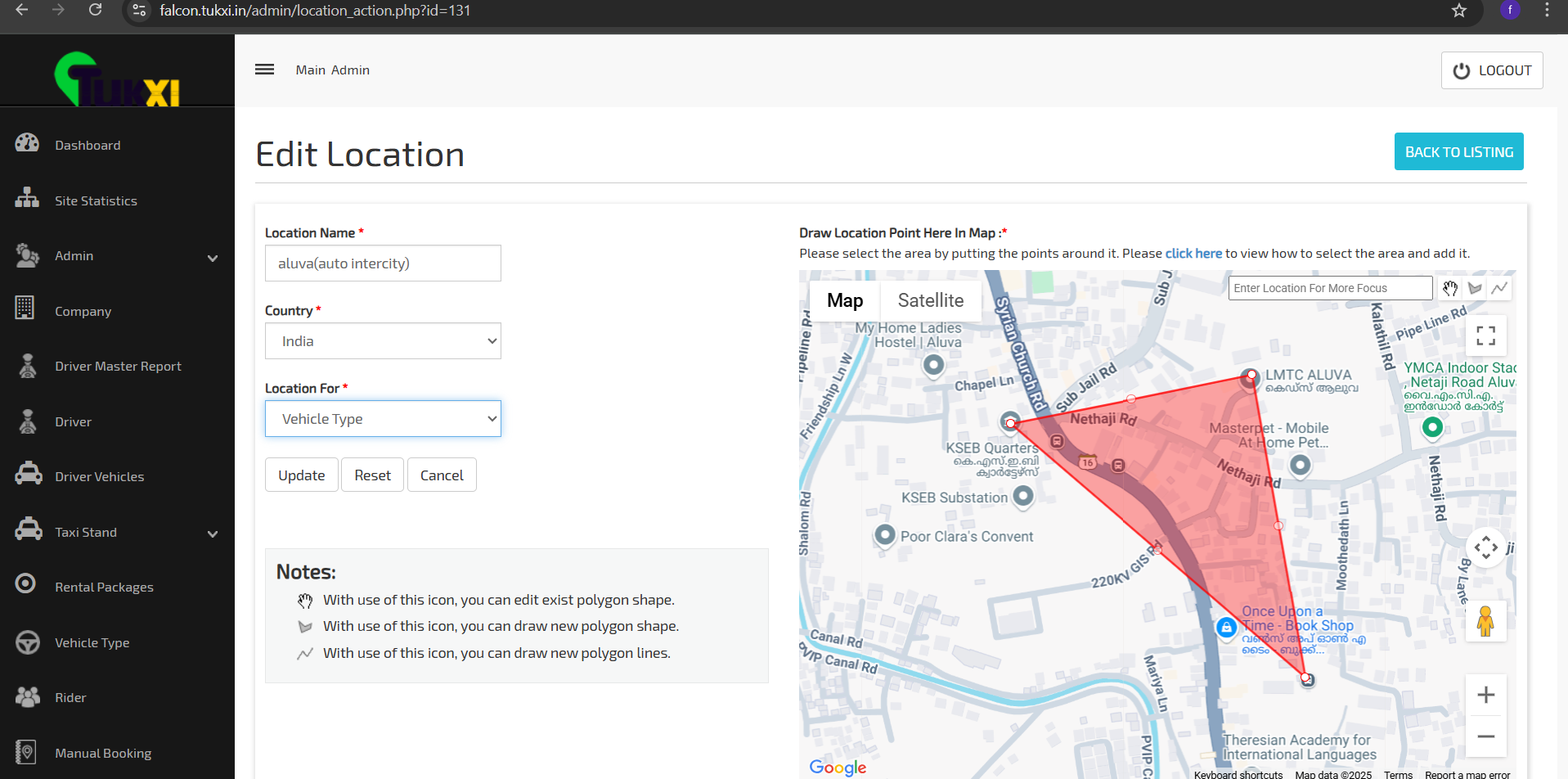1568x779 pixels.
Task: Select the draw polygon lines tool
Action: (x=1499, y=288)
